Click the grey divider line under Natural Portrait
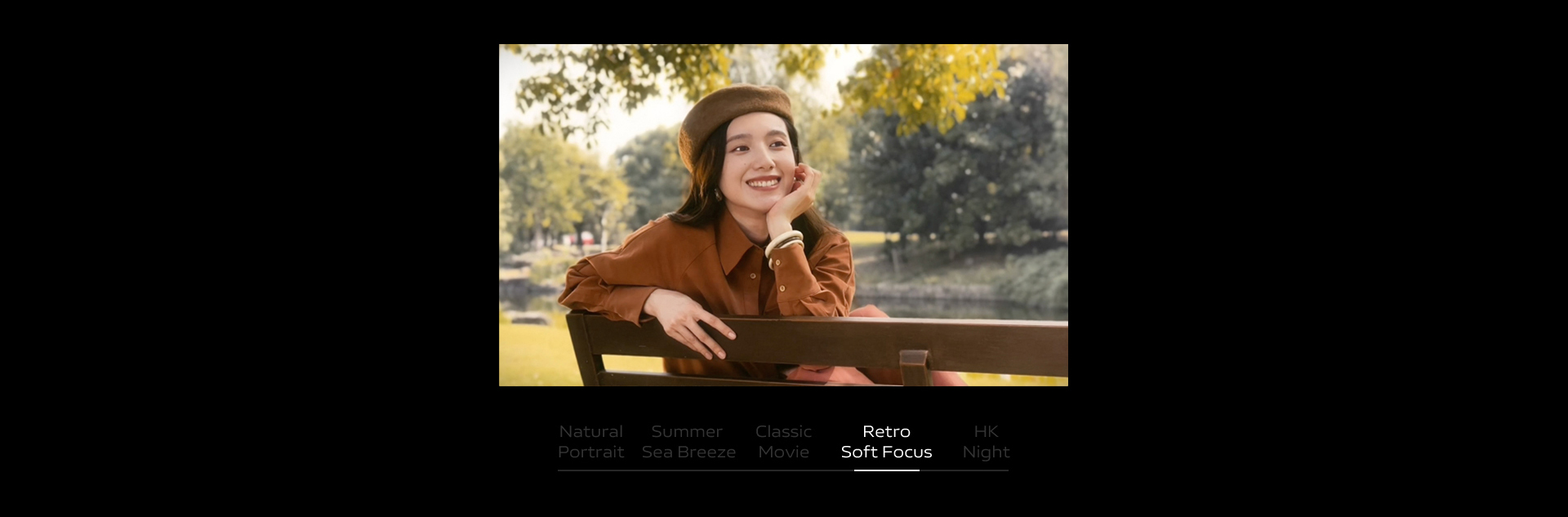 590,470
